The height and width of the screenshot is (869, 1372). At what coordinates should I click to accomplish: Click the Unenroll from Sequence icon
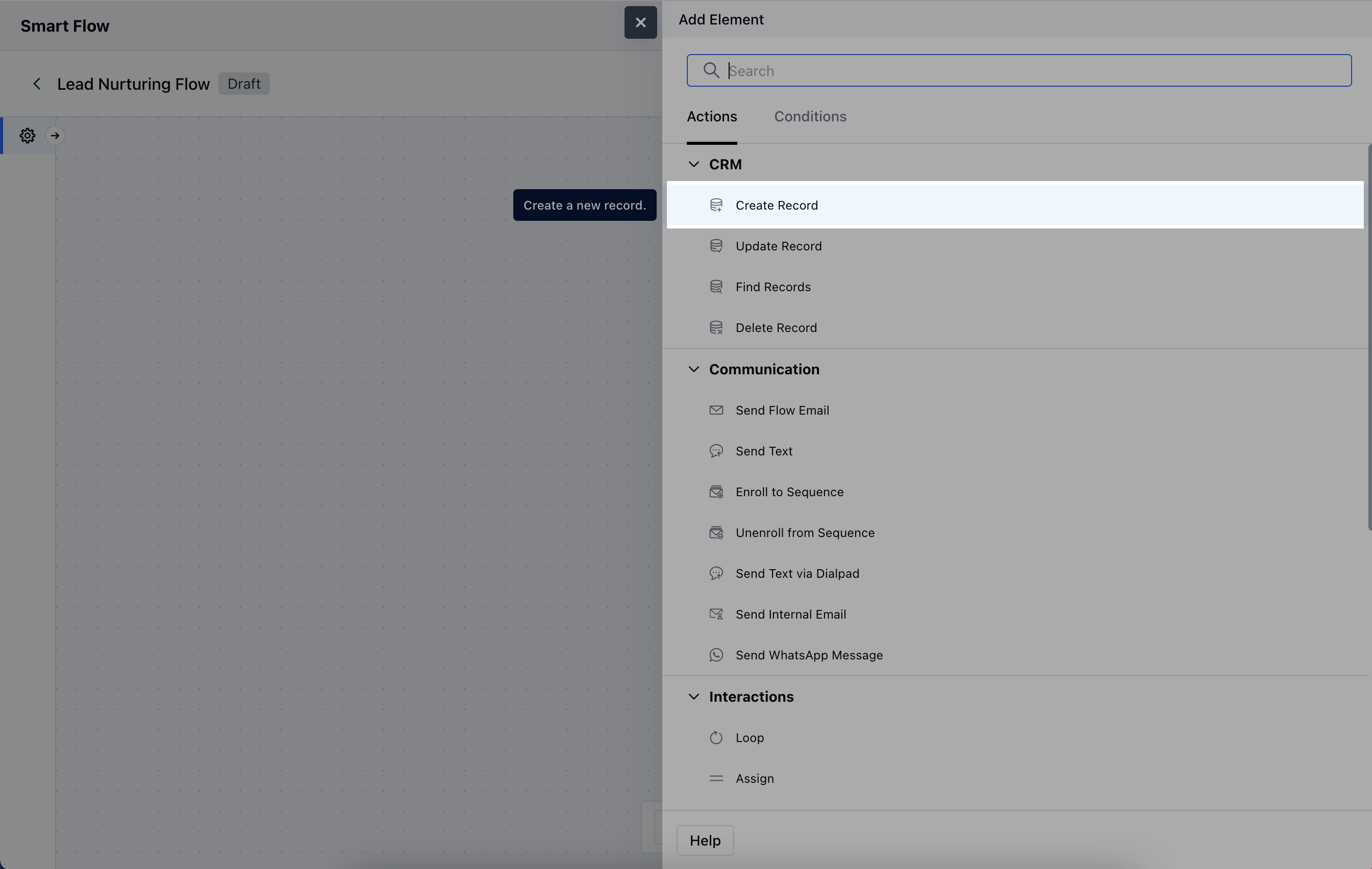coord(716,532)
